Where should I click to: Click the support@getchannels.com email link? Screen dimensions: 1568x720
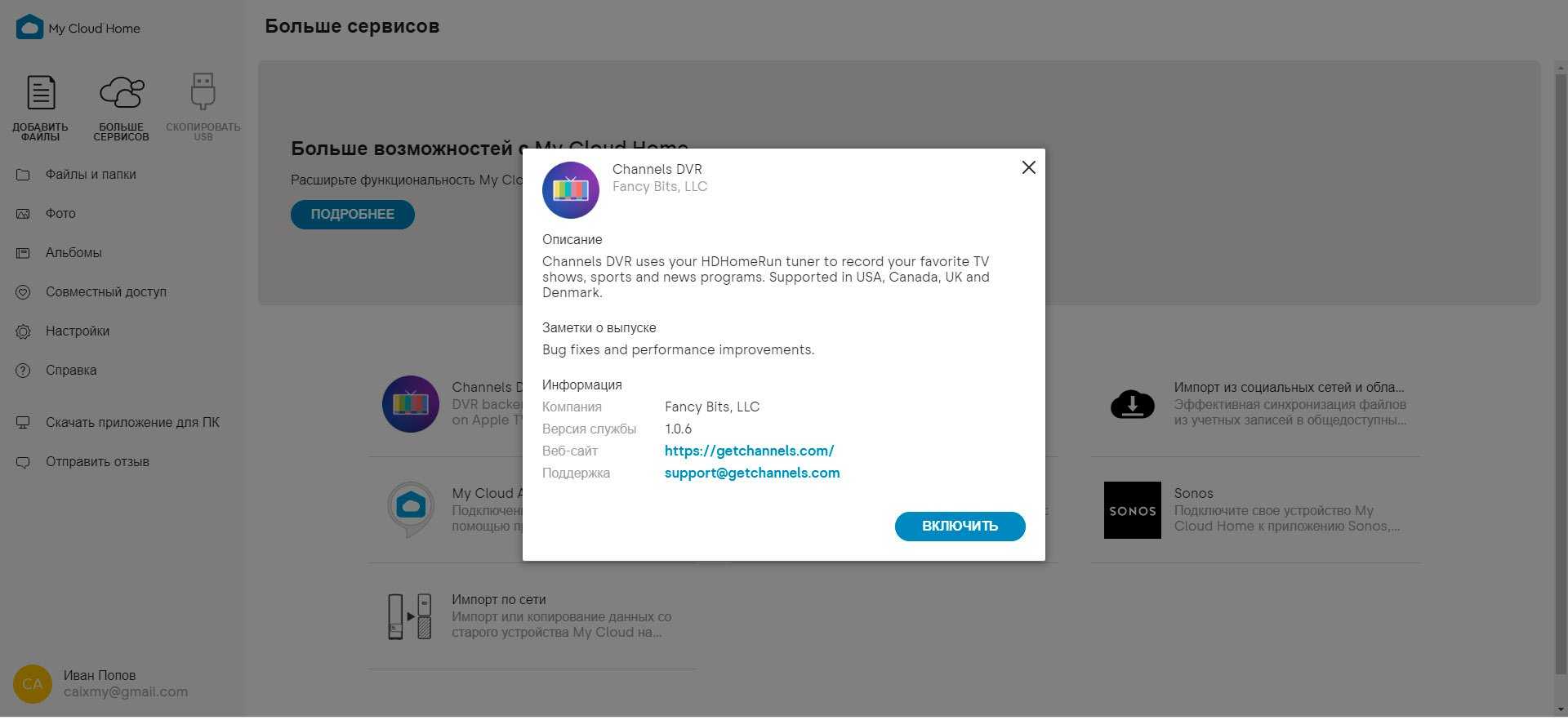pyautogui.click(x=751, y=473)
